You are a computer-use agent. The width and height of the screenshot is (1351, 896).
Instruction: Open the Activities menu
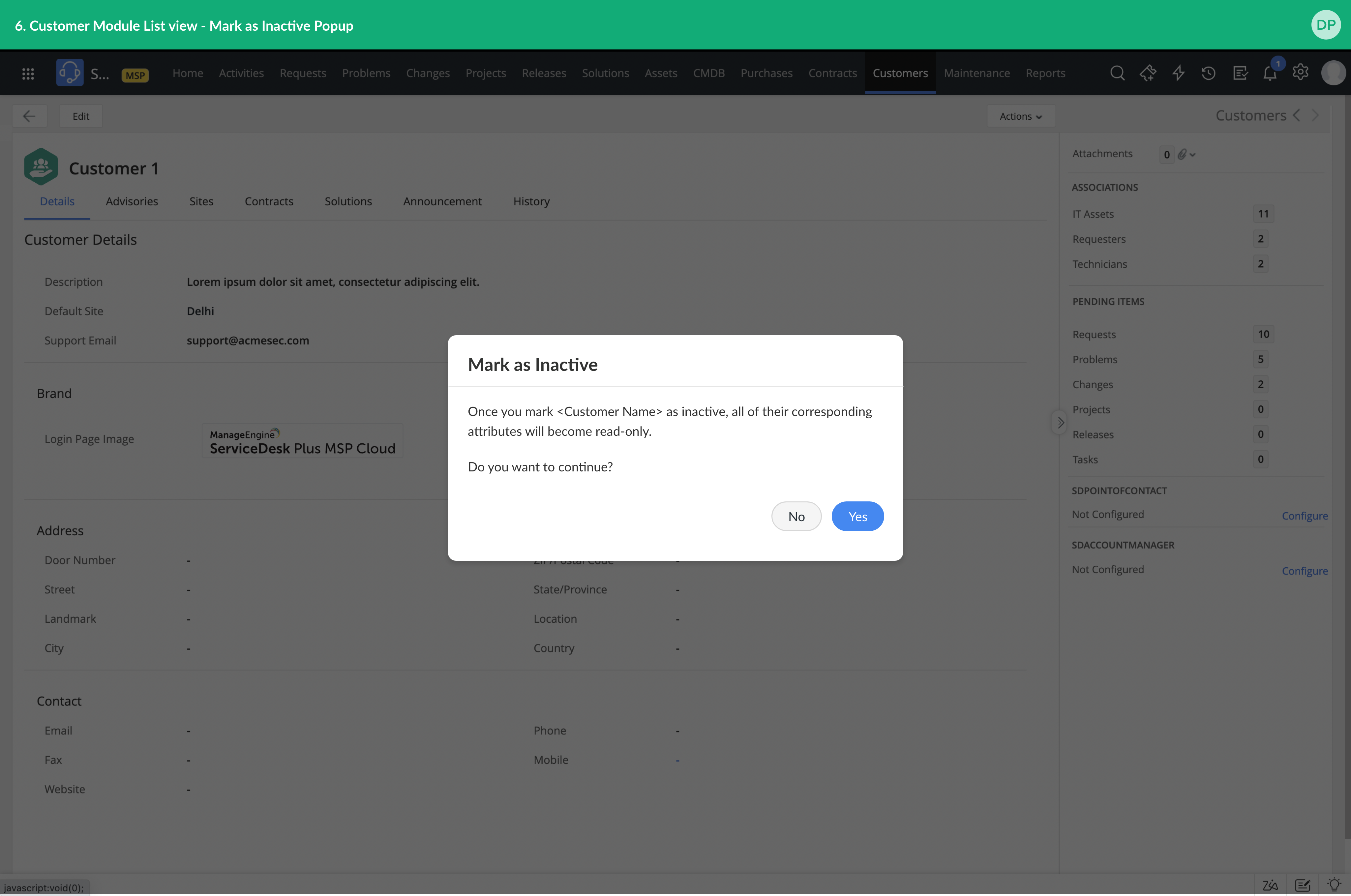tap(241, 73)
